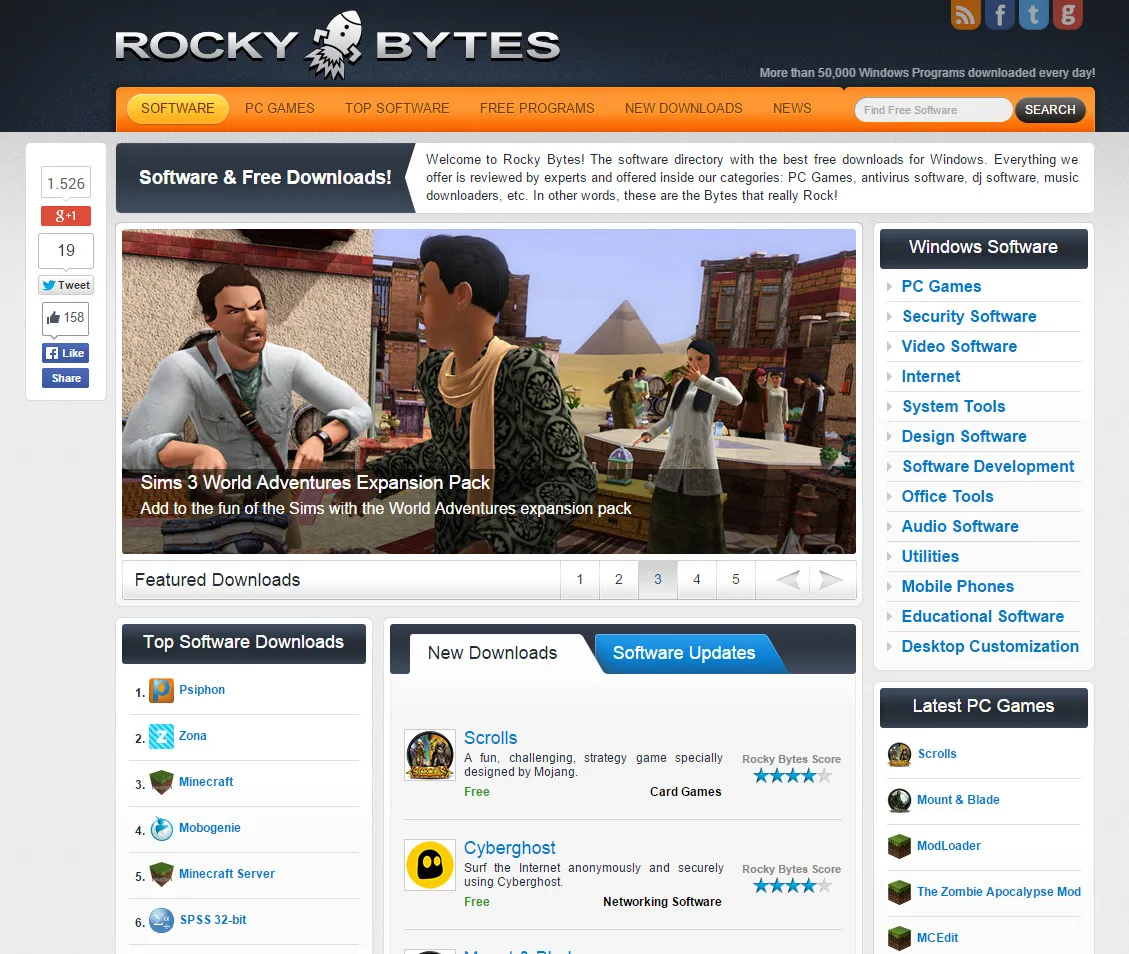Screen dimensions: 1129x954
Task: Click the Cyberghost app icon
Action: click(430, 865)
